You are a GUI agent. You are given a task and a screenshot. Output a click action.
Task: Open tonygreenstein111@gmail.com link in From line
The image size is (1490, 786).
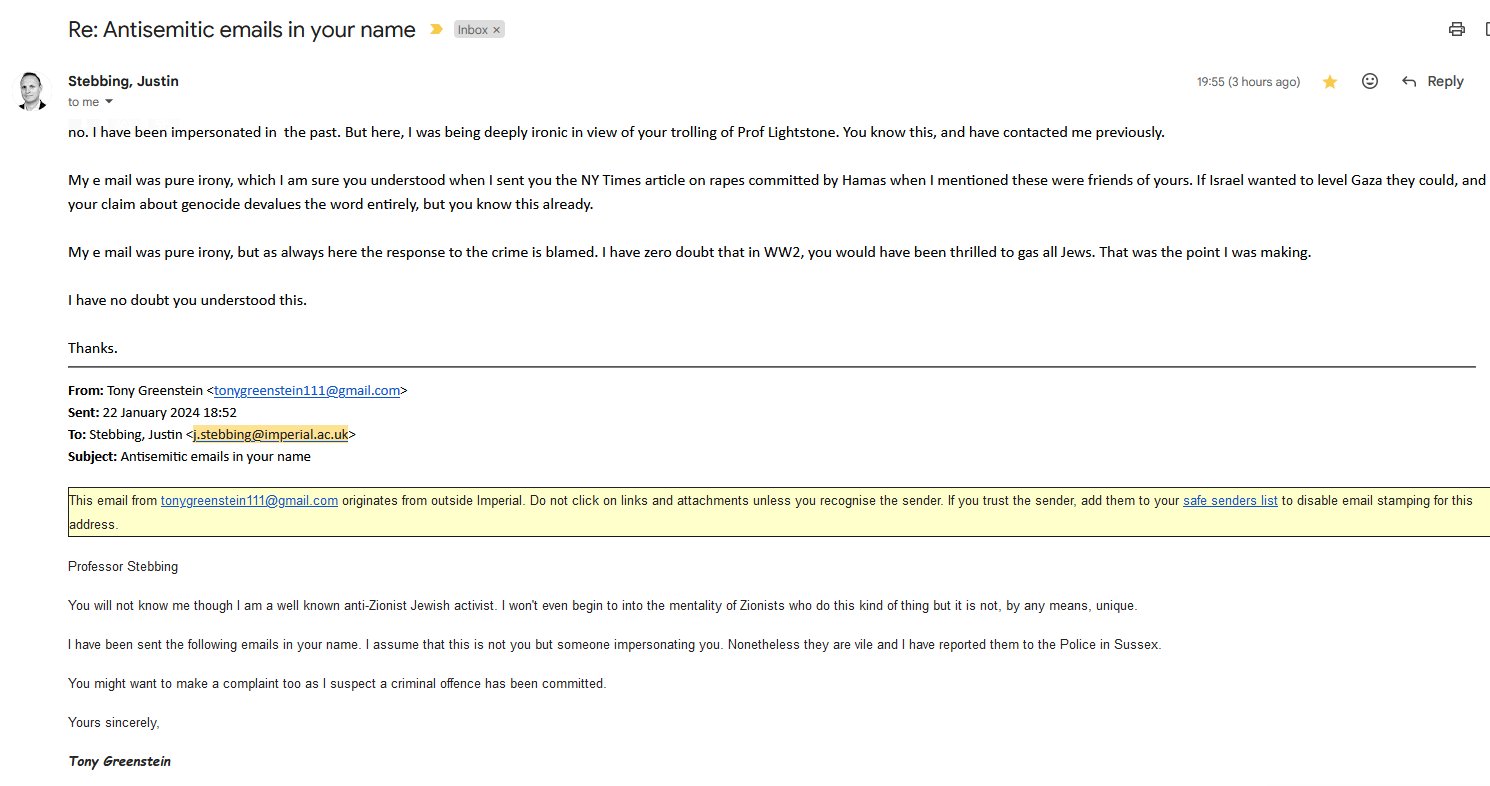307,391
